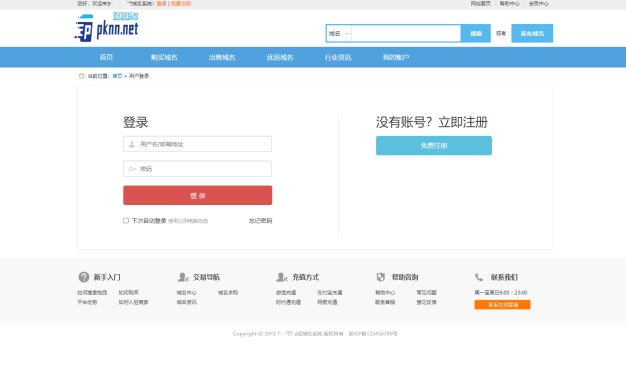Focus the 密码 password field
Screen dimensions: 626x386
[x=198, y=169]
